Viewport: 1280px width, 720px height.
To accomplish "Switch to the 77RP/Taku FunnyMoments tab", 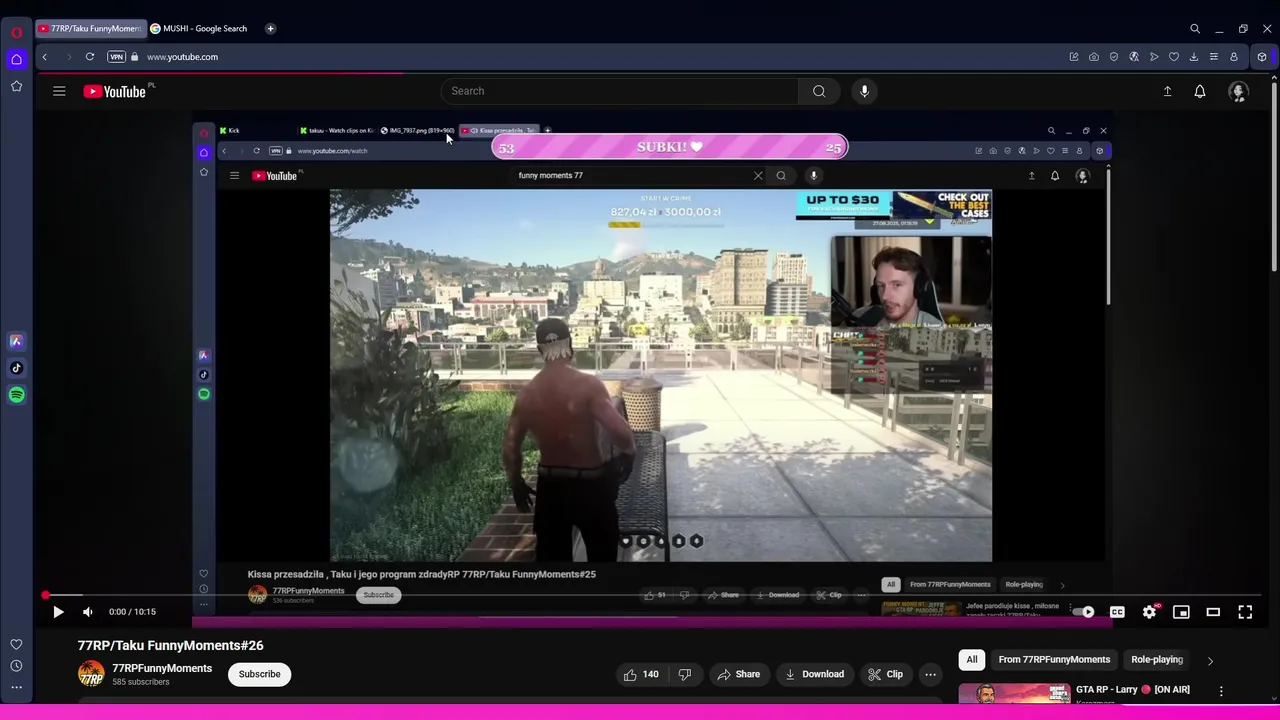I will (x=89, y=28).
